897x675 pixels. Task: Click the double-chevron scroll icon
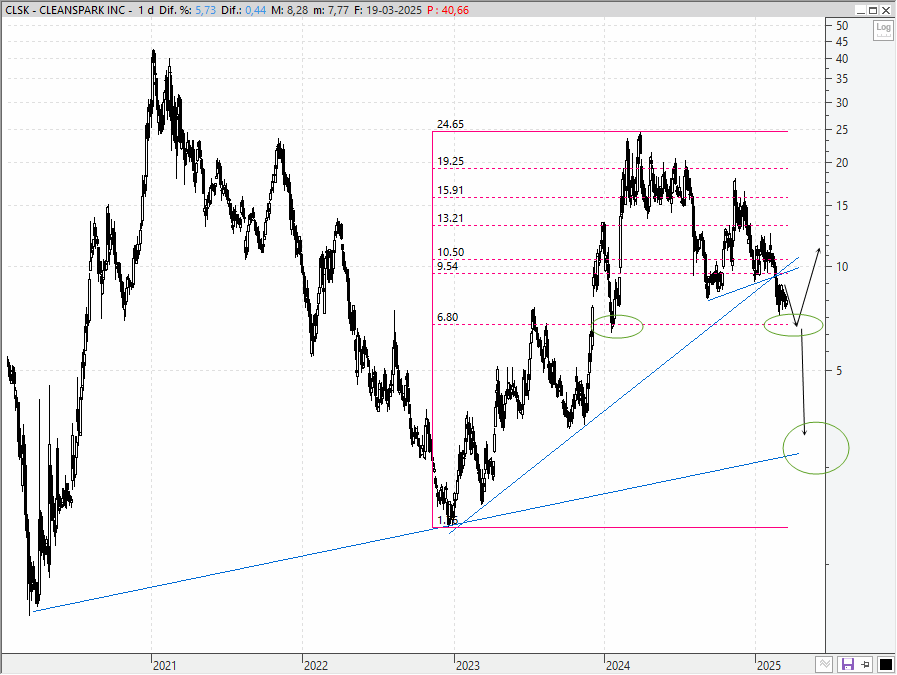point(824,664)
